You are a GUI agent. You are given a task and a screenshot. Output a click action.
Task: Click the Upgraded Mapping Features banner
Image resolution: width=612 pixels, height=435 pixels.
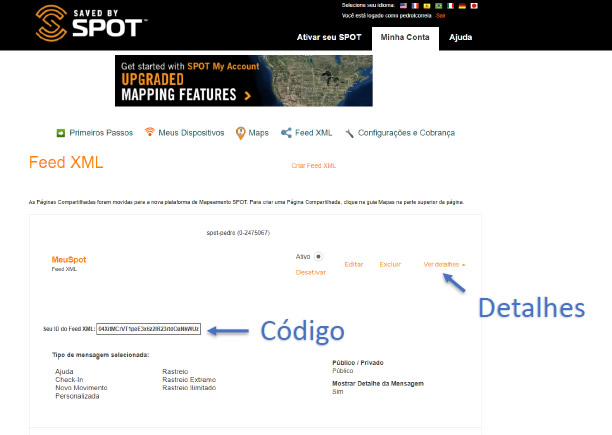[244, 81]
